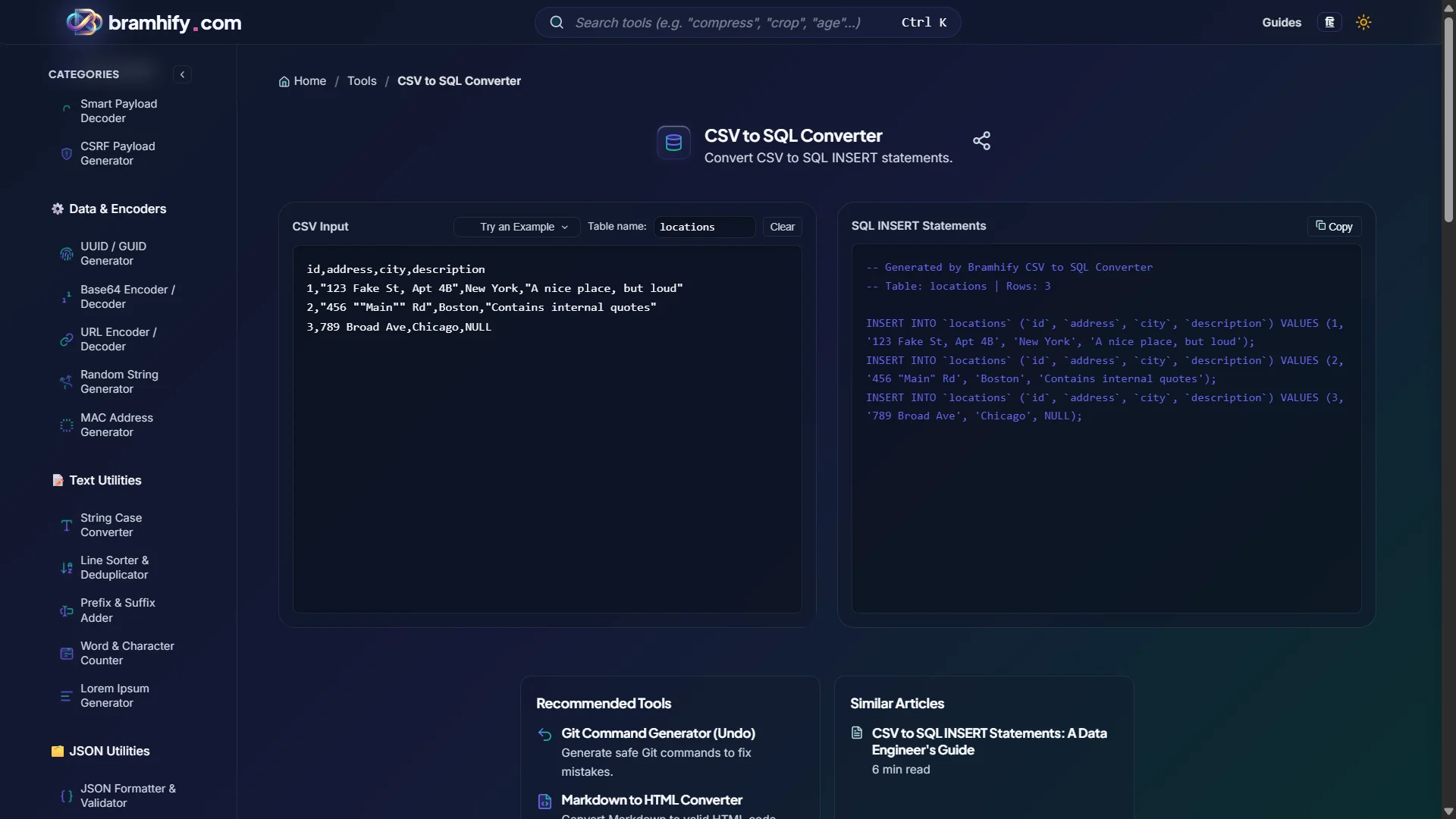
Task: Open Smart Payload Decoder in the sidebar
Action: tap(119, 111)
